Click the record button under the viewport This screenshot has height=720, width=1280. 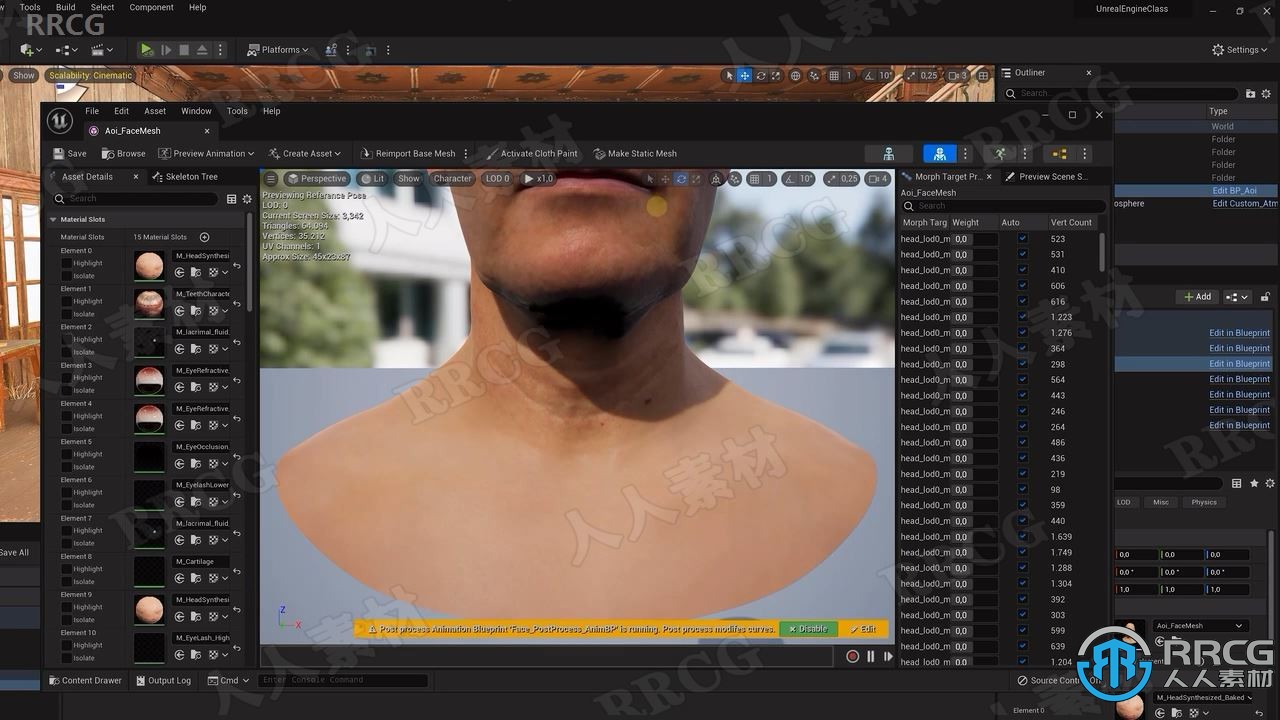tap(852, 656)
